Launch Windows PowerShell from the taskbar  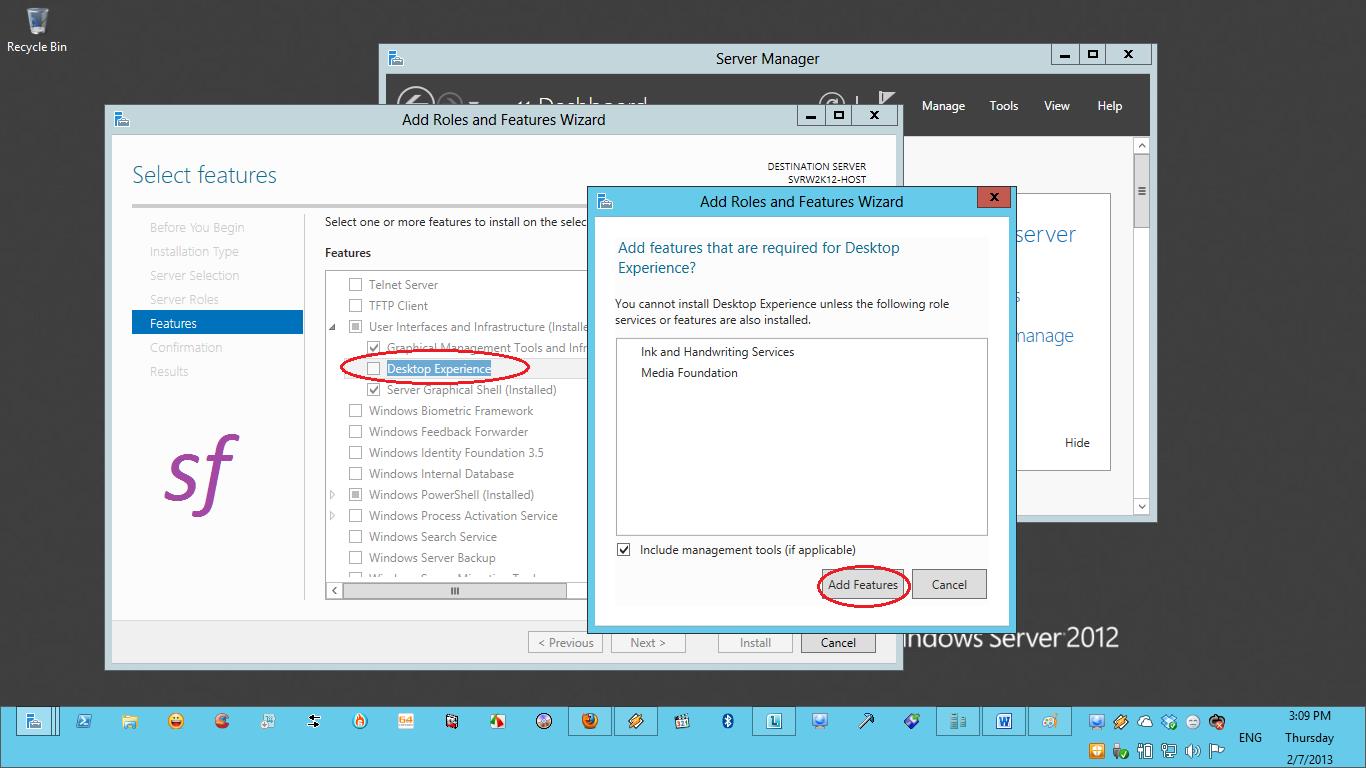[x=84, y=721]
